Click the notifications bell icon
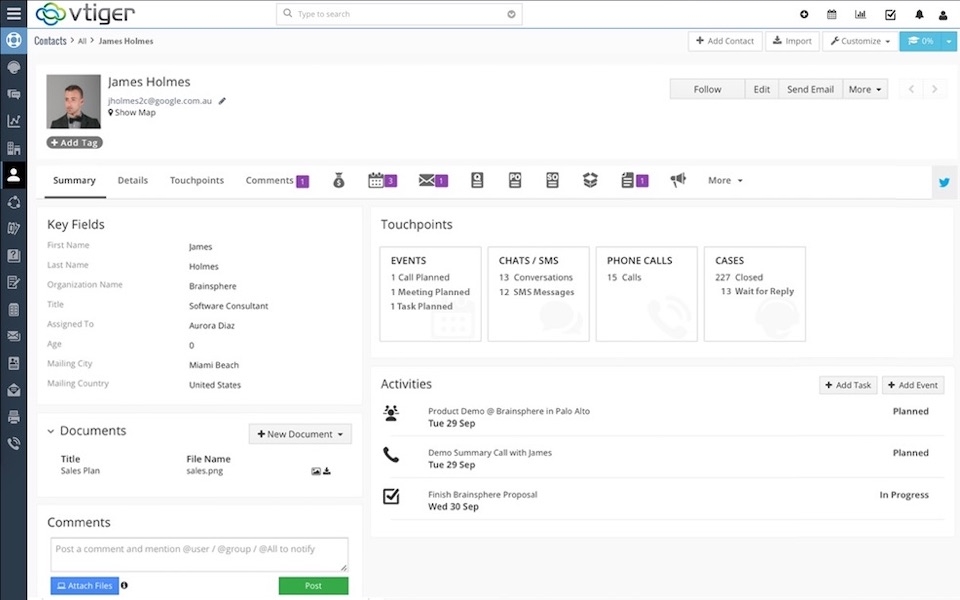This screenshot has width=960, height=600. 918,15
